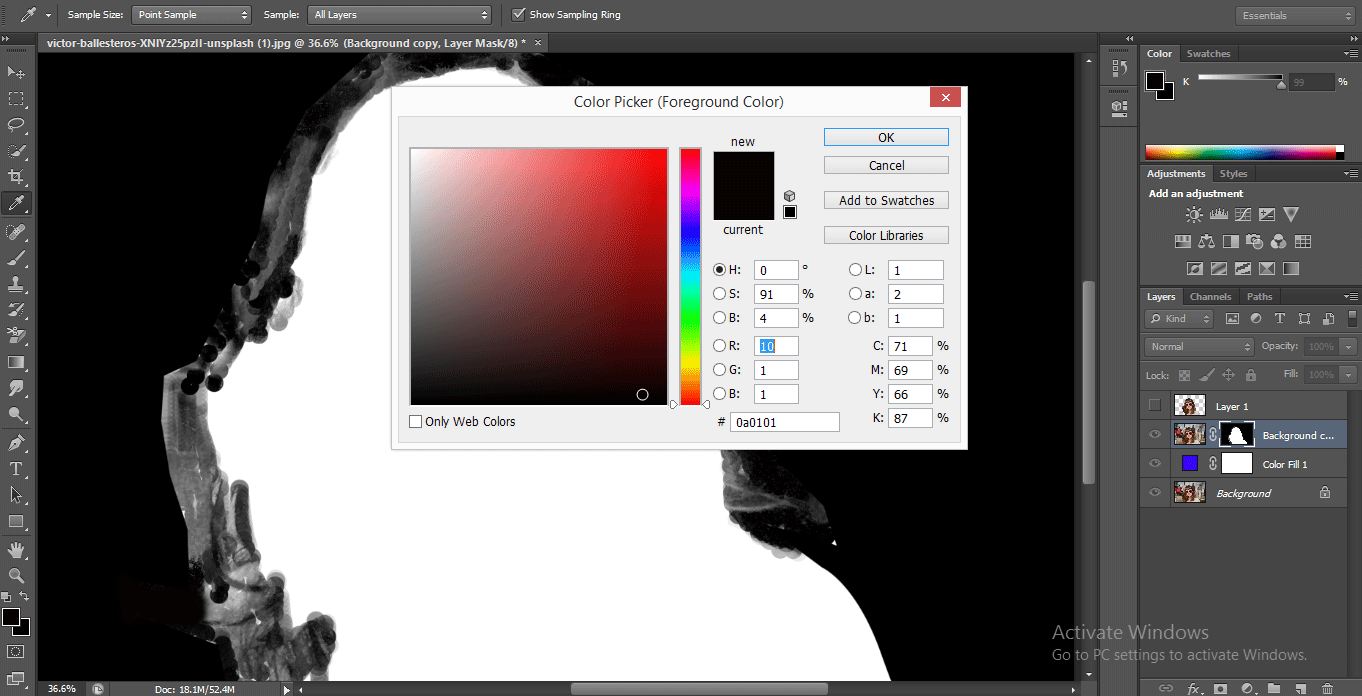Image resolution: width=1362 pixels, height=696 pixels.
Task: Select the Gradient tool
Action: point(17,362)
